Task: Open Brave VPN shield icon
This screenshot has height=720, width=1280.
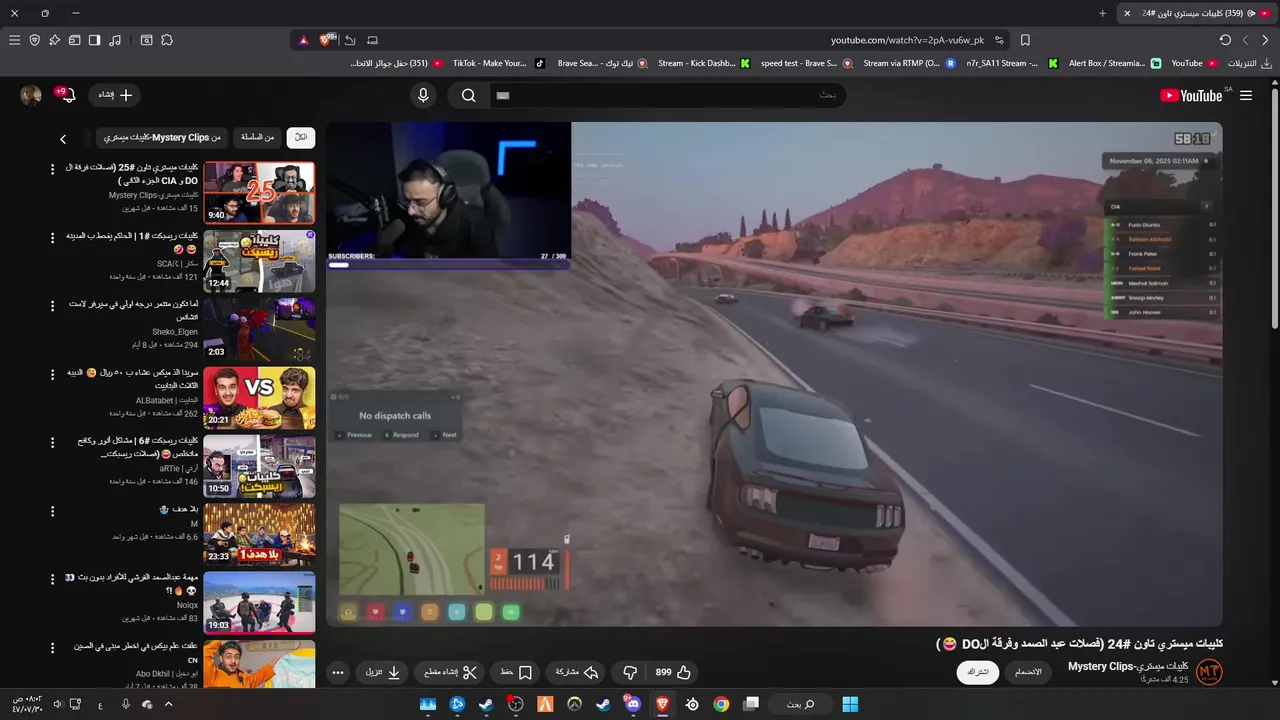Action: tap(34, 40)
